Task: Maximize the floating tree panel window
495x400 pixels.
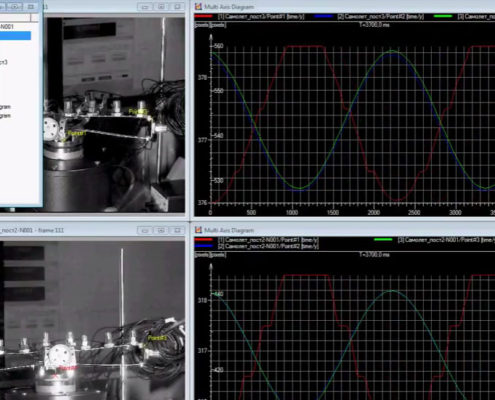Action: click(x=15, y=6)
